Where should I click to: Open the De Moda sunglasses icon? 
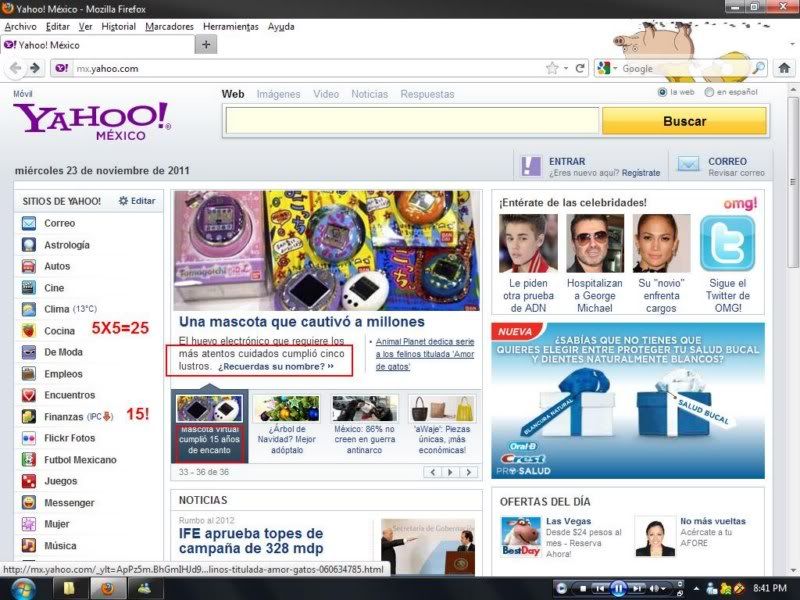click(x=29, y=352)
